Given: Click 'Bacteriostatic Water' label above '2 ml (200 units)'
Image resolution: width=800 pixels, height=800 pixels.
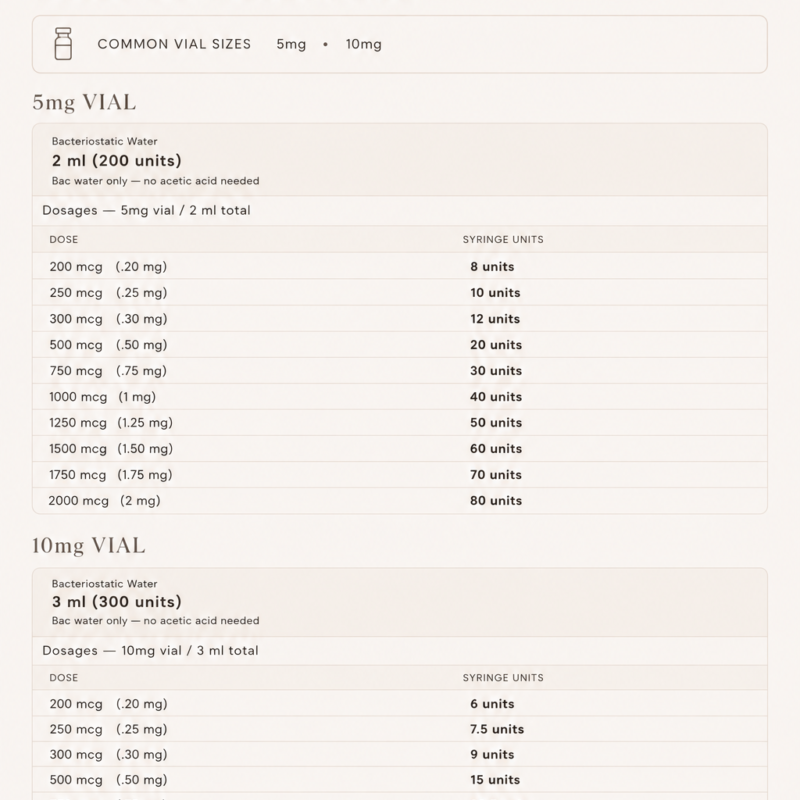Looking at the screenshot, I should pos(105,141).
